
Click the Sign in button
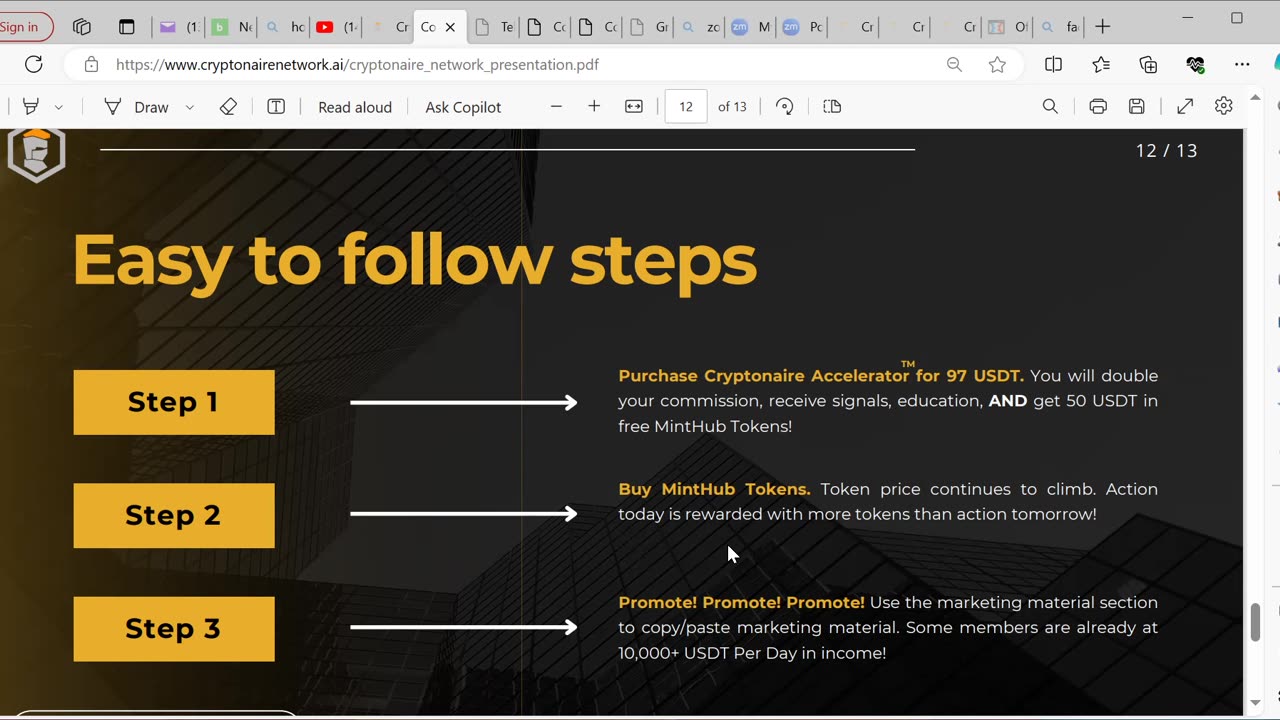(x=20, y=27)
